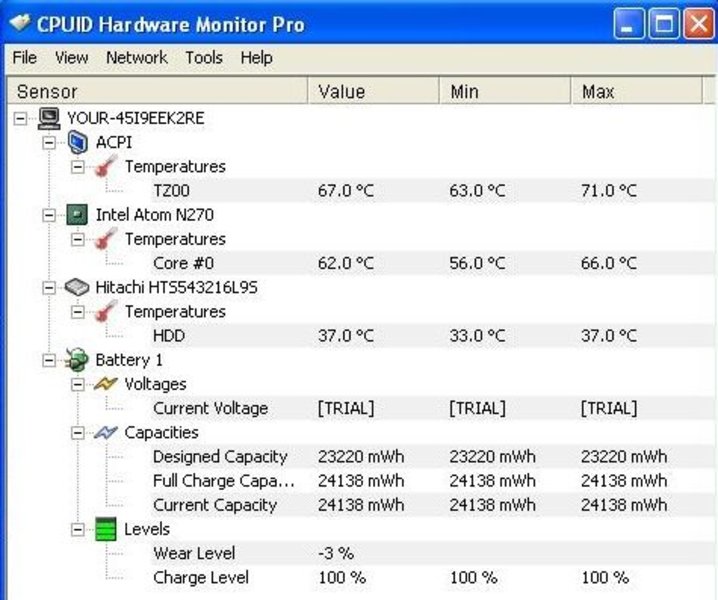Click the Capacities graph icon
The width and height of the screenshot is (718, 600).
106,432
